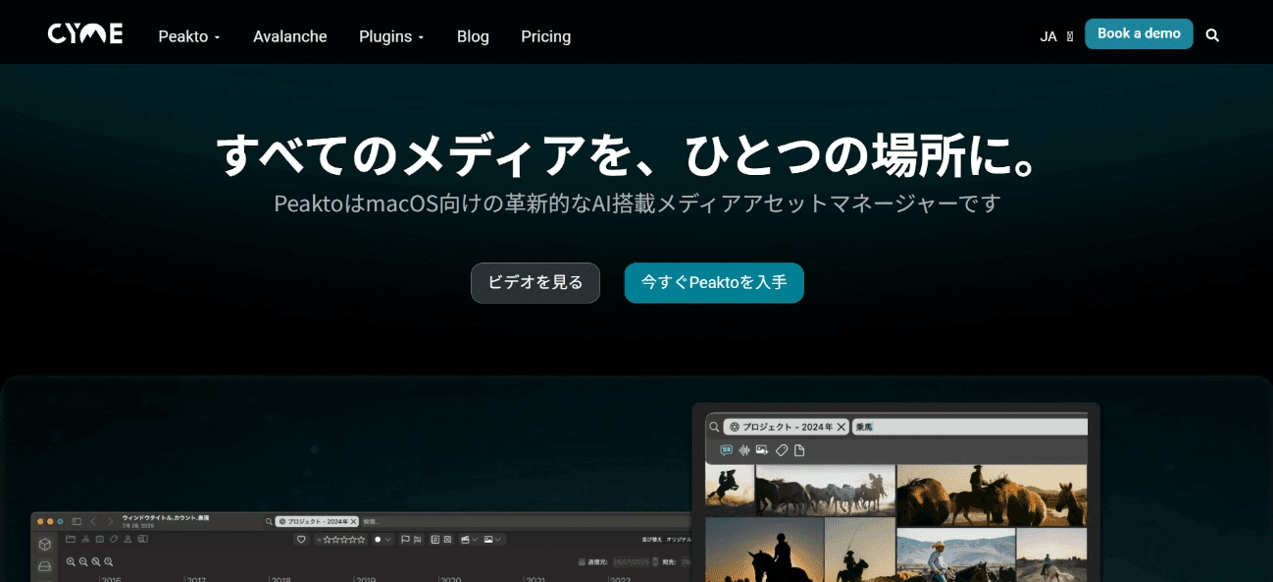Select the audio waveform search icon
Screen dimensions: 1273x582
tap(744, 450)
